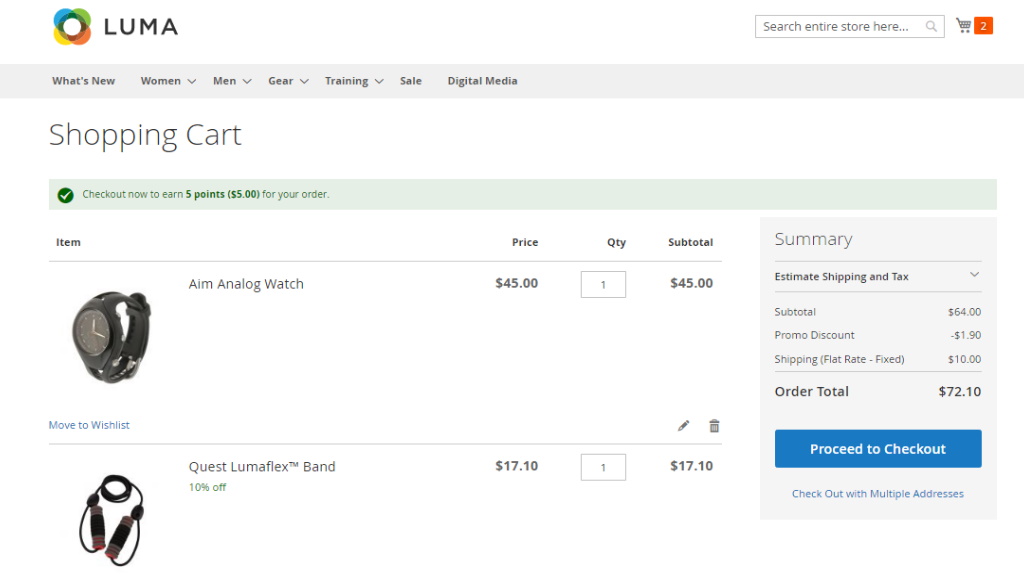Click the Shopping Cart heading

click(145, 135)
